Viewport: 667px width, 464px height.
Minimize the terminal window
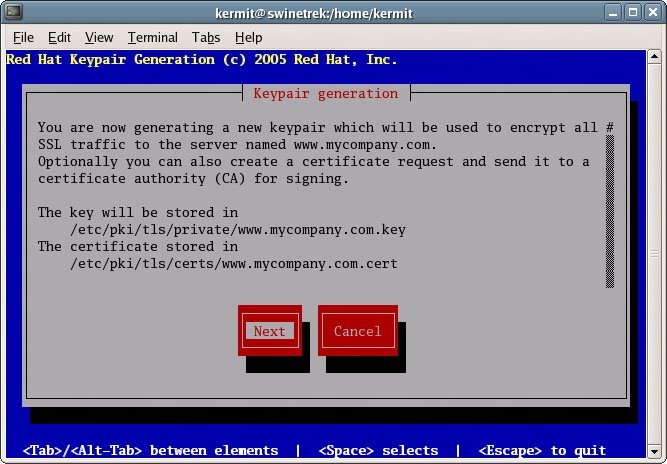(x=613, y=12)
